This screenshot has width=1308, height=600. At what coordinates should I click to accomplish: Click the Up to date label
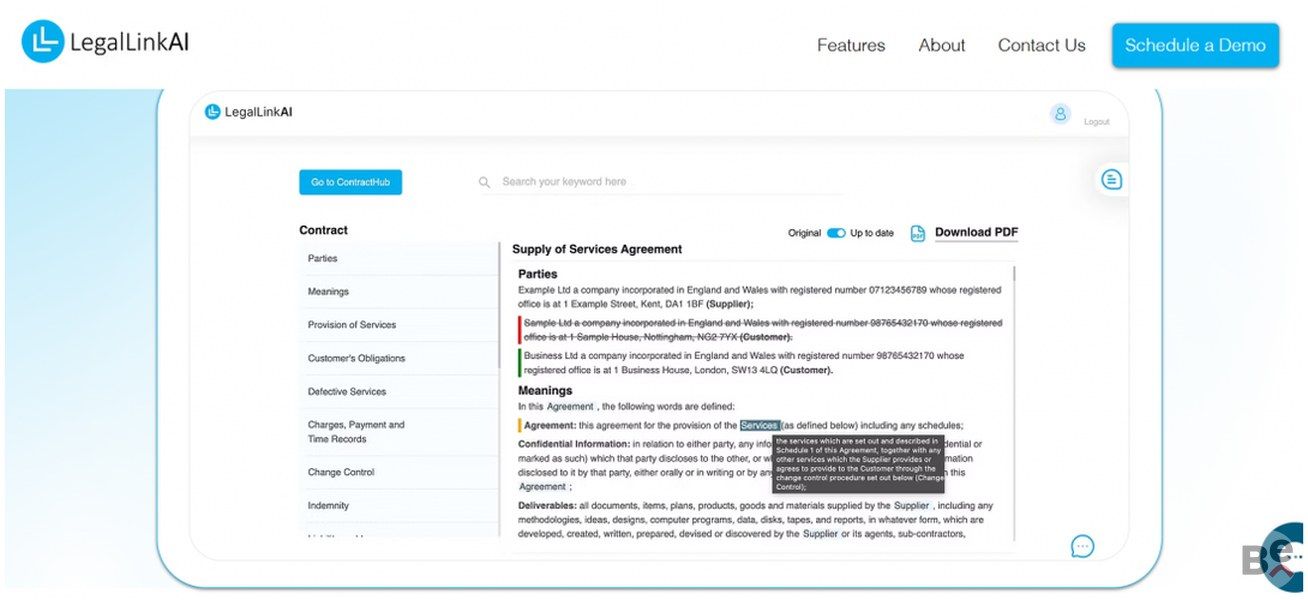click(872, 233)
